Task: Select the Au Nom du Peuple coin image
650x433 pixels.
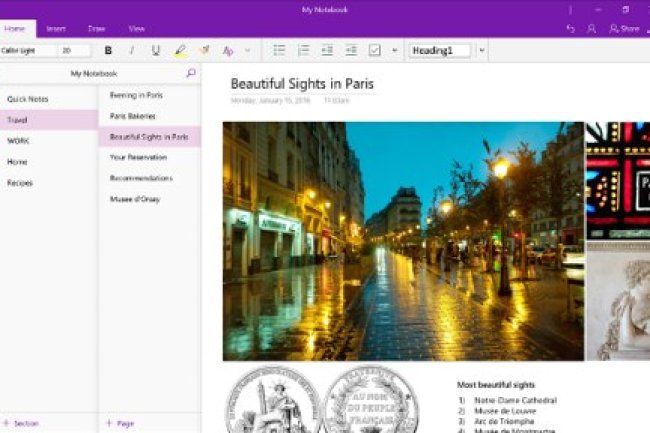Action: [x=370, y=399]
